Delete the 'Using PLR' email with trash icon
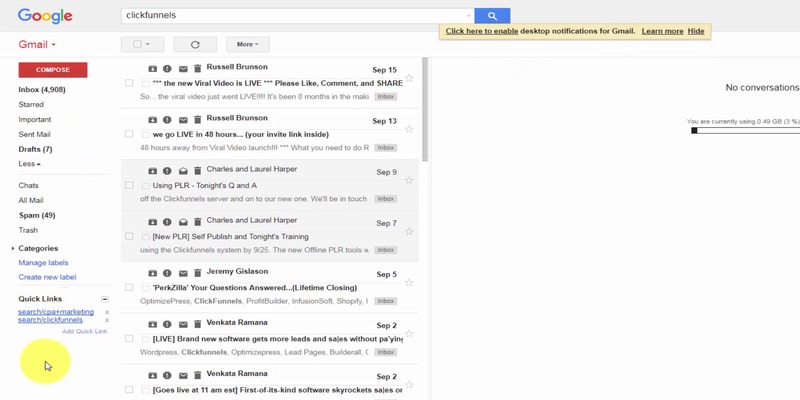 click(x=197, y=171)
